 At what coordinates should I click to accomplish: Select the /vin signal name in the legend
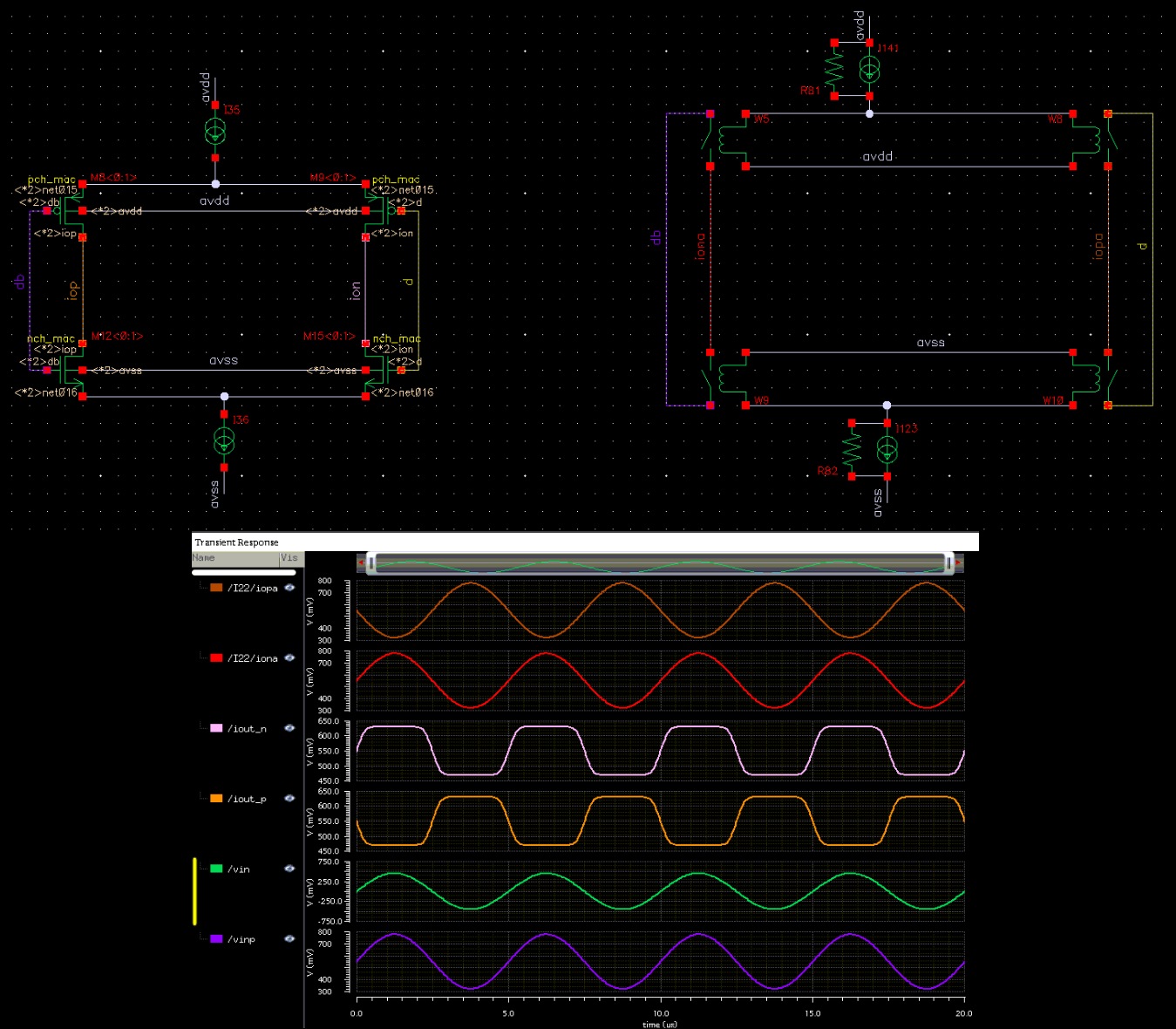[x=239, y=869]
